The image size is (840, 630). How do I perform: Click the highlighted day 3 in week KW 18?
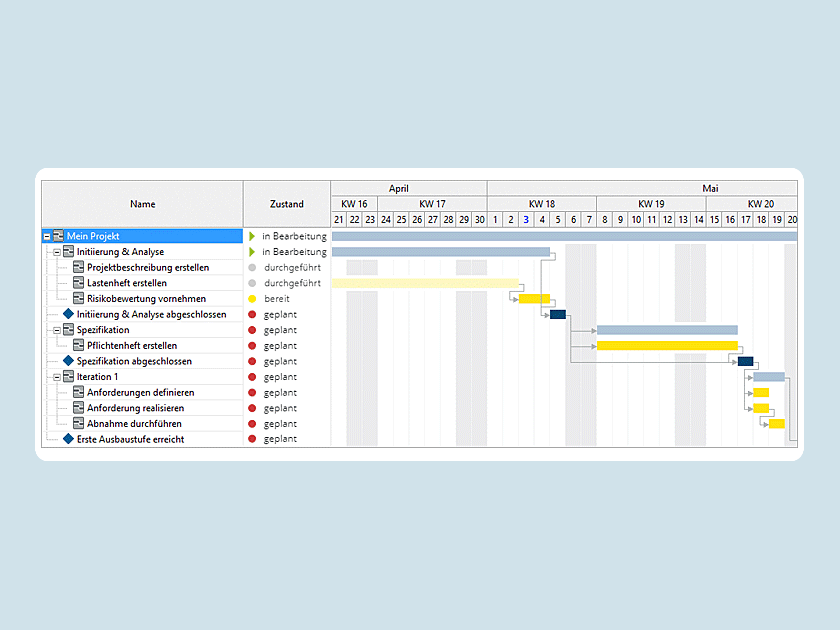point(525,217)
